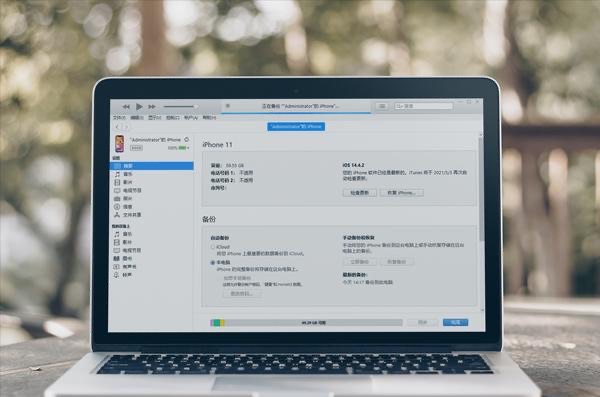
Task: Click the 立即备份 button
Action: click(x=359, y=262)
